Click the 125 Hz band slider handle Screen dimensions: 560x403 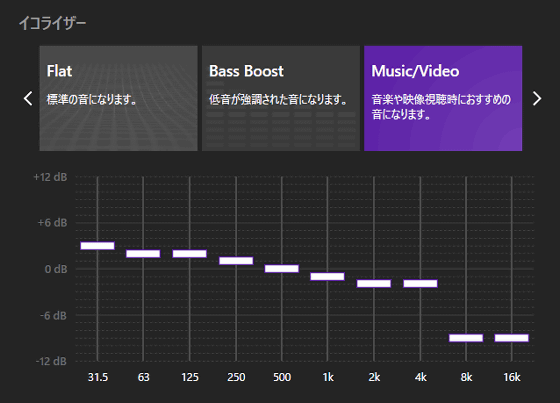pyautogui.click(x=190, y=254)
